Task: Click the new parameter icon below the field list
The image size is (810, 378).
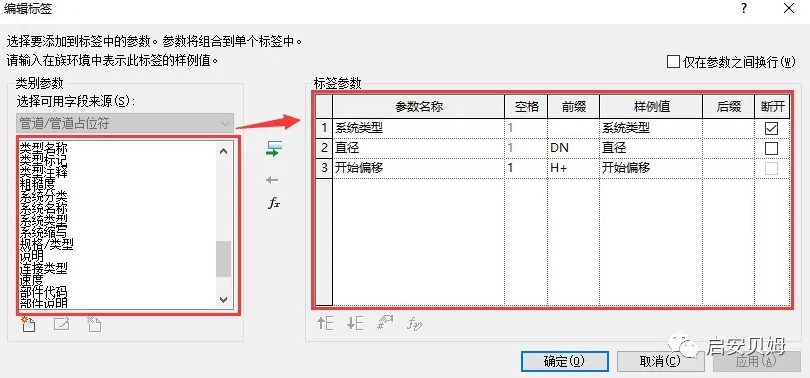Action: click(28, 324)
